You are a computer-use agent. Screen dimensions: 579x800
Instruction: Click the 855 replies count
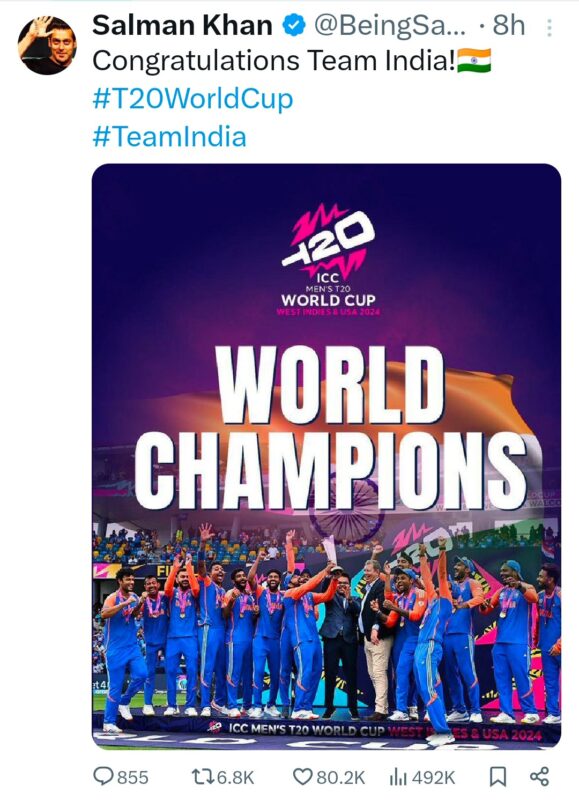pos(133,778)
